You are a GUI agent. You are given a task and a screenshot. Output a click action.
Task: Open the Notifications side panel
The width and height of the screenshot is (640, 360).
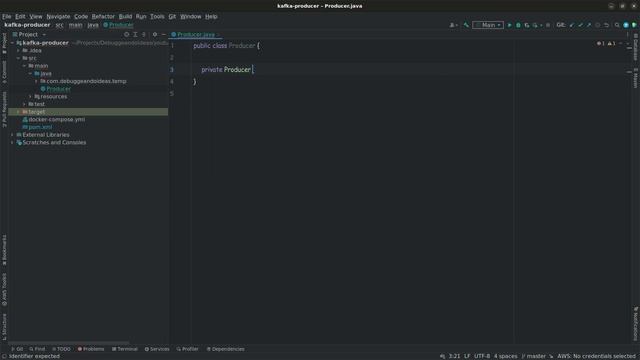(x=636, y=323)
